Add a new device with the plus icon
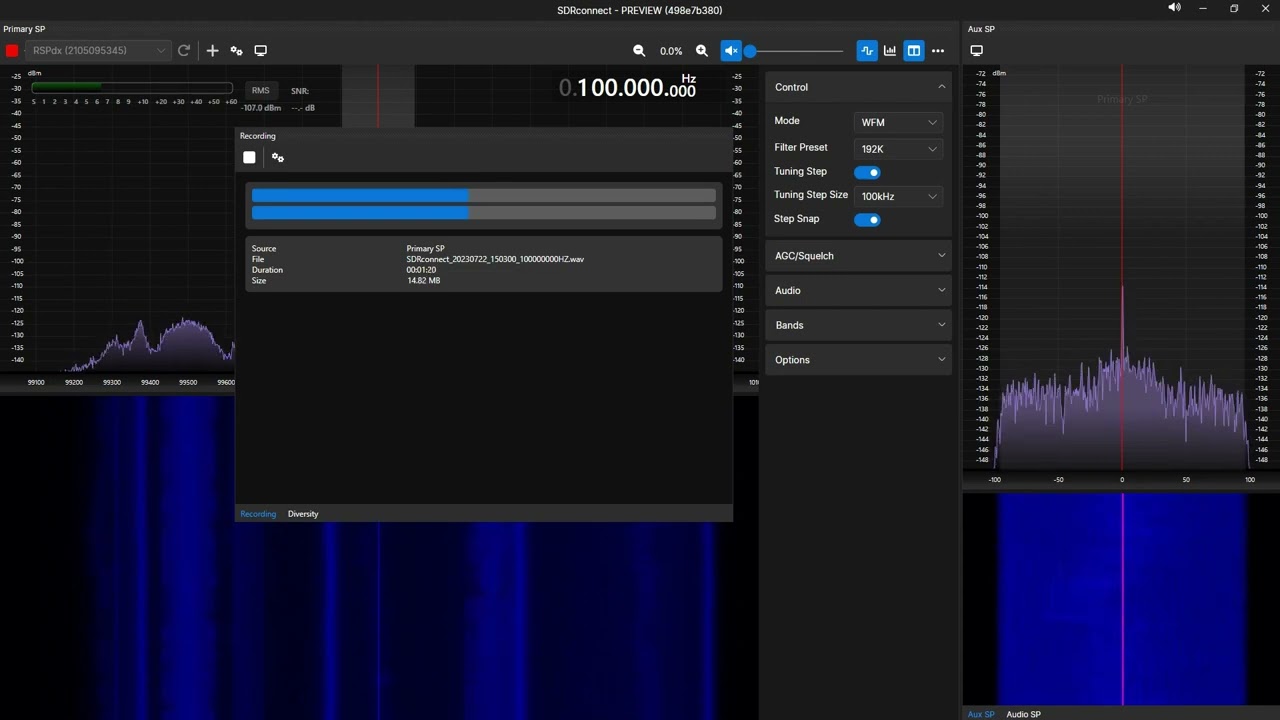This screenshot has width=1280, height=720. point(212,51)
